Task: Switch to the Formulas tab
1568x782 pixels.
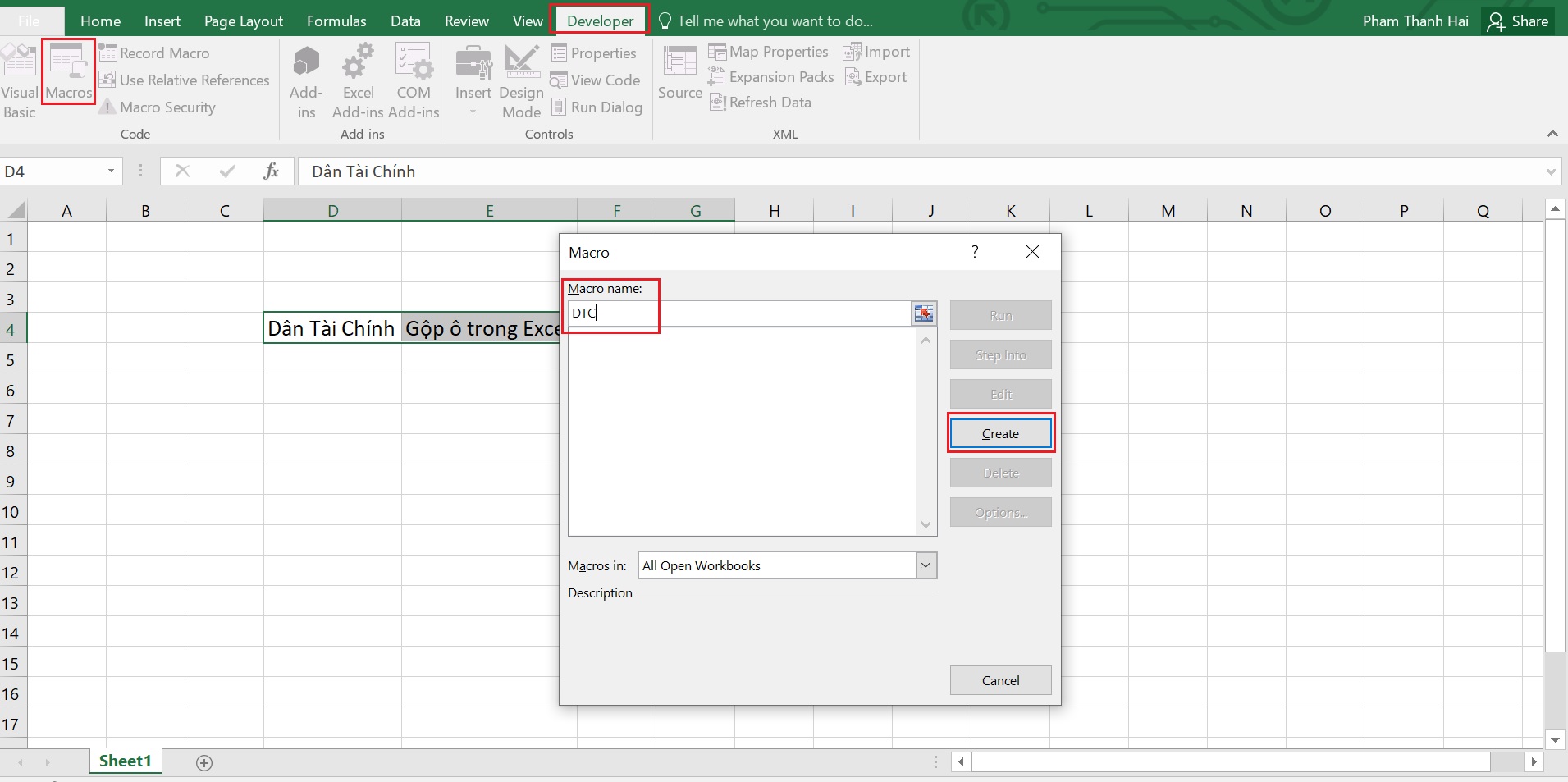Action: pyautogui.click(x=336, y=21)
